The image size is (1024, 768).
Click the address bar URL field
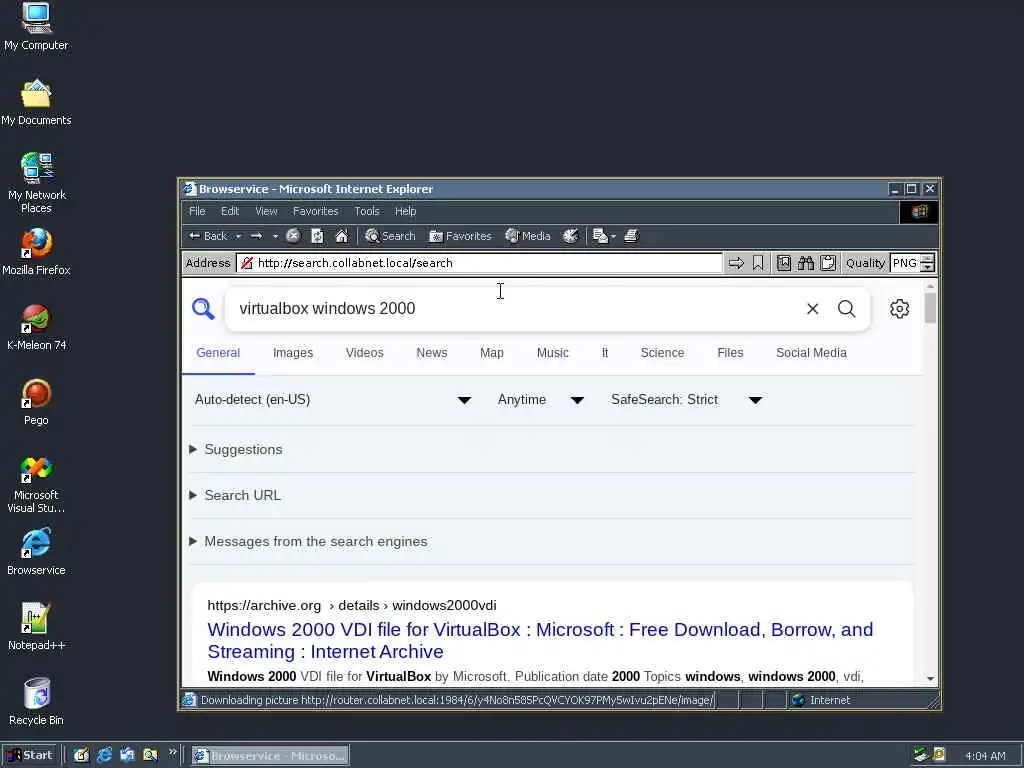click(x=480, y=263)
